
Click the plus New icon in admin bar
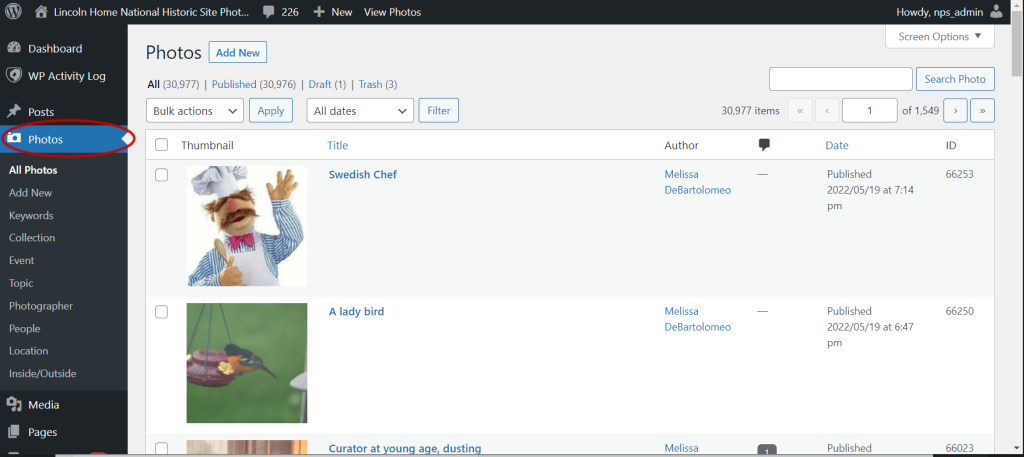(319, 12)
